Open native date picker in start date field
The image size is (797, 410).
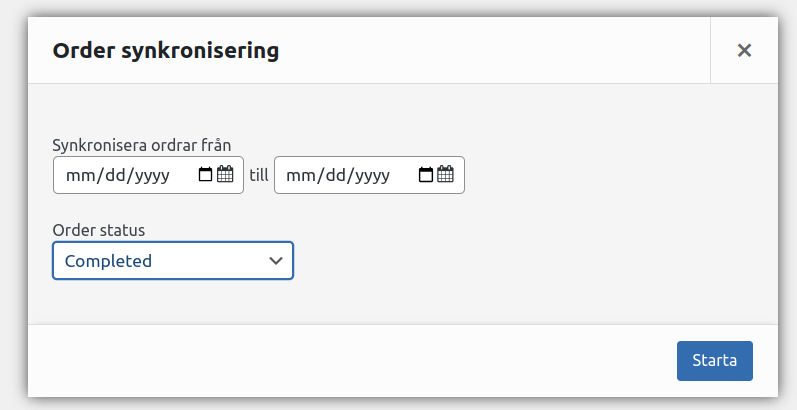click(206, 175)
